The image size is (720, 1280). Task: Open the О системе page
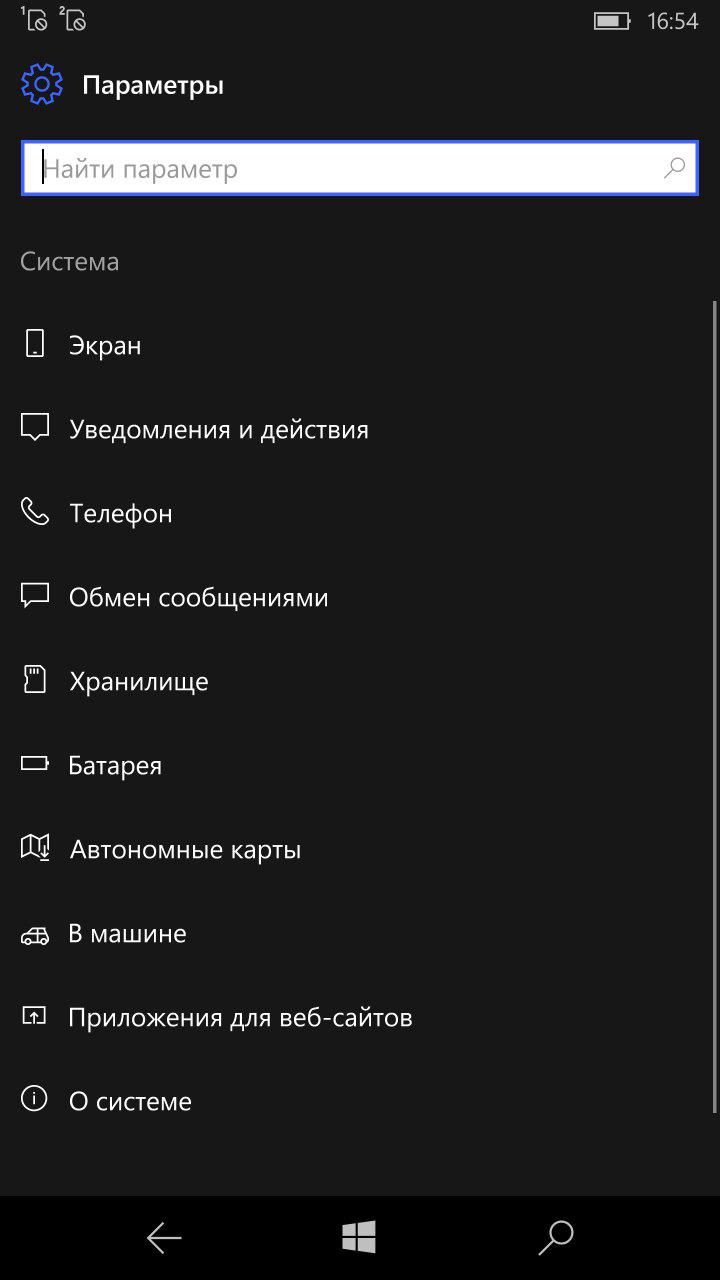click(360, 1100)
